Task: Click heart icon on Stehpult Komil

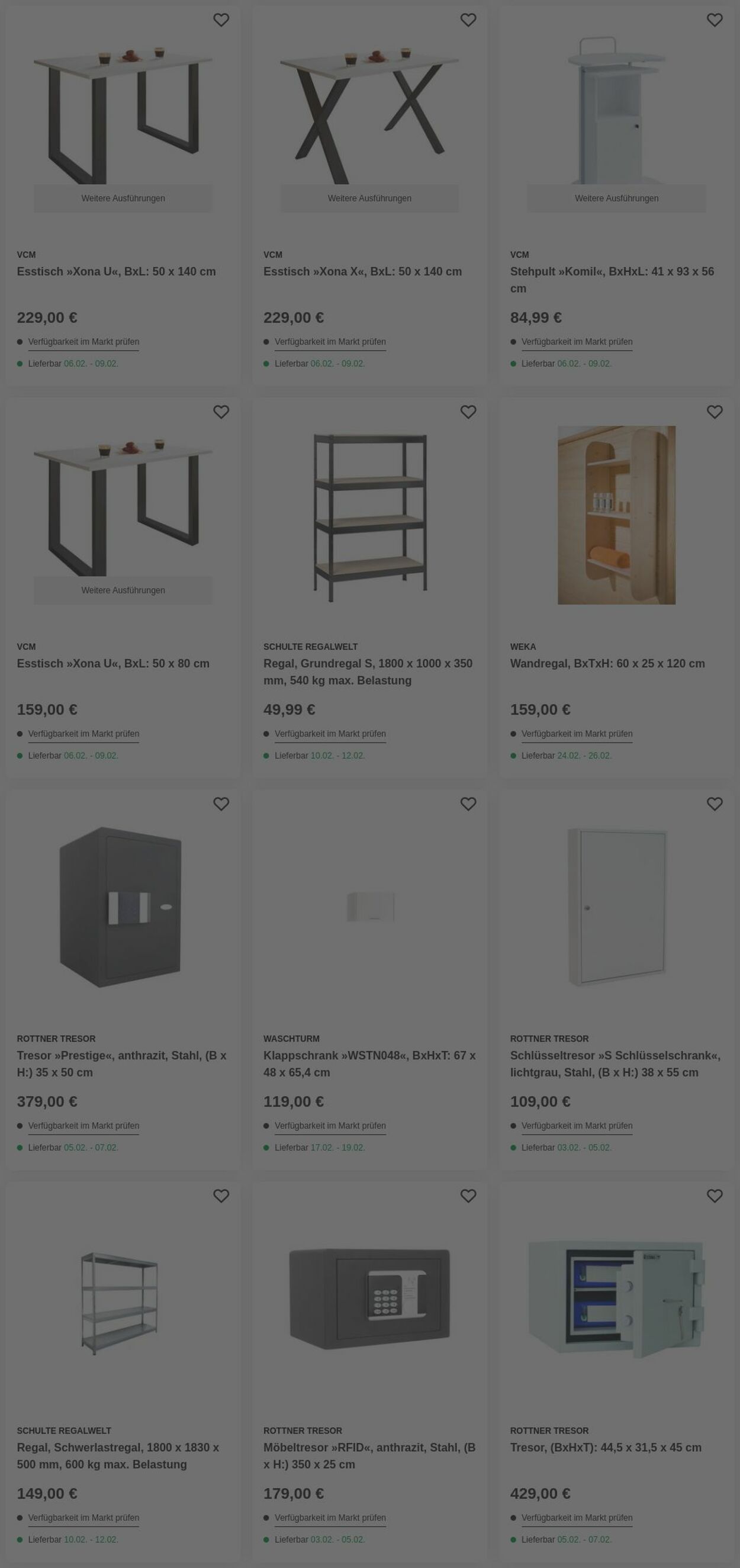Action: coord(715,20)
